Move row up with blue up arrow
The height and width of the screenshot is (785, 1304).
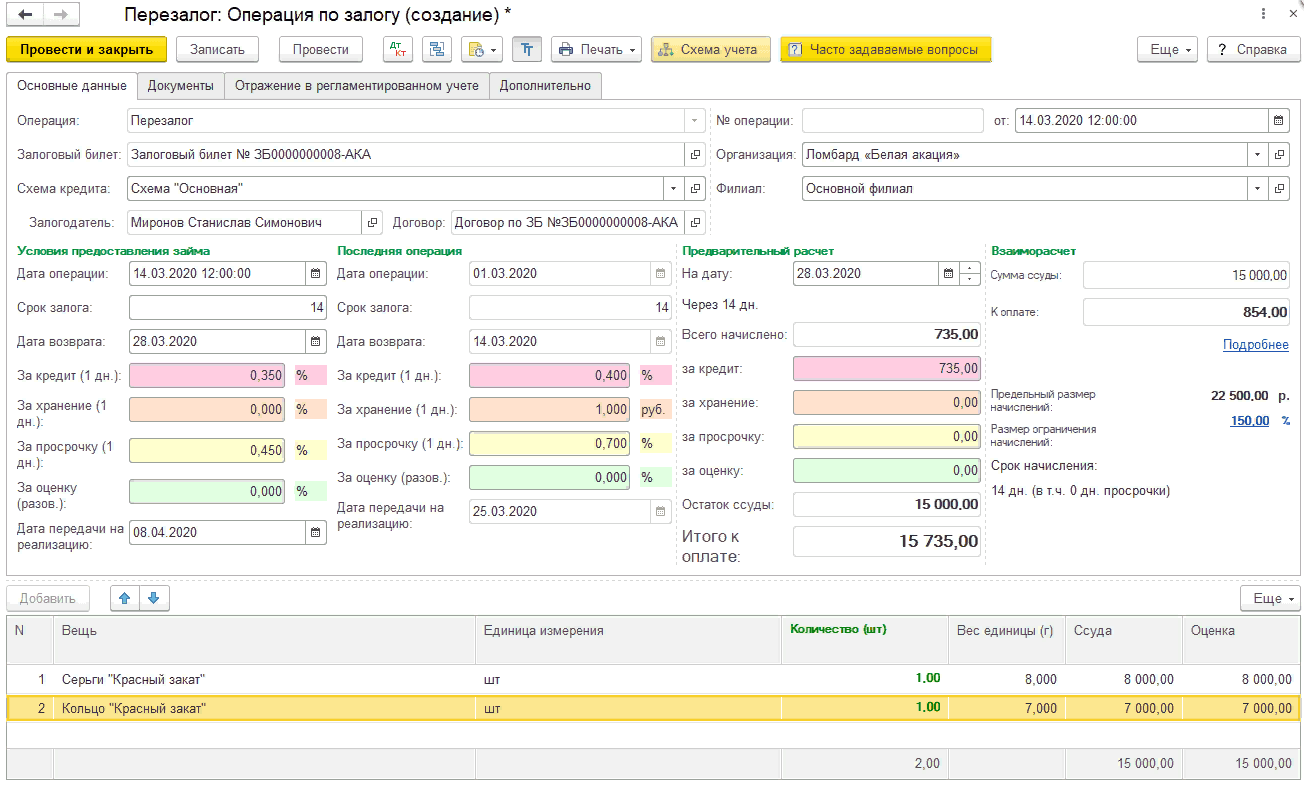click(124, 598)
